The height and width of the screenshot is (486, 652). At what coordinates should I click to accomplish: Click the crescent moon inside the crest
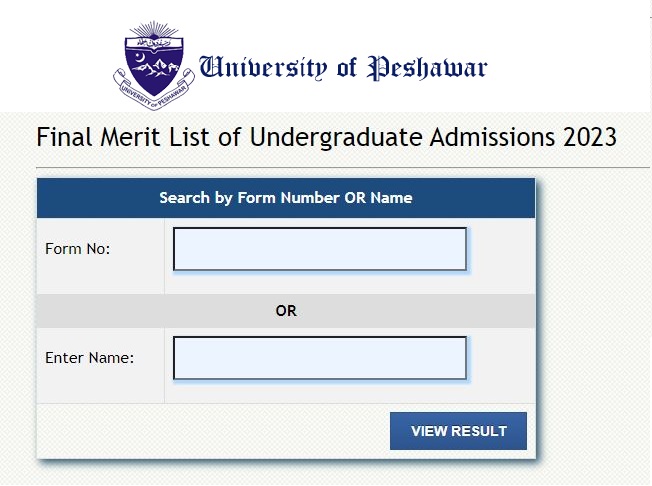pos(140,56)
